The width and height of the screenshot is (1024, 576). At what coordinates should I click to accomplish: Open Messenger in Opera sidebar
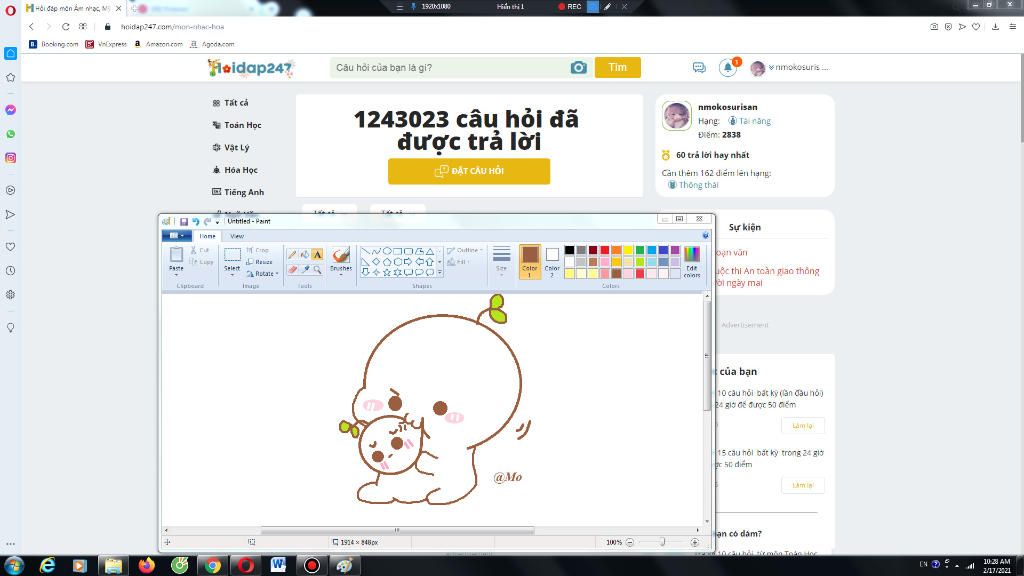(x=10, y=110)
